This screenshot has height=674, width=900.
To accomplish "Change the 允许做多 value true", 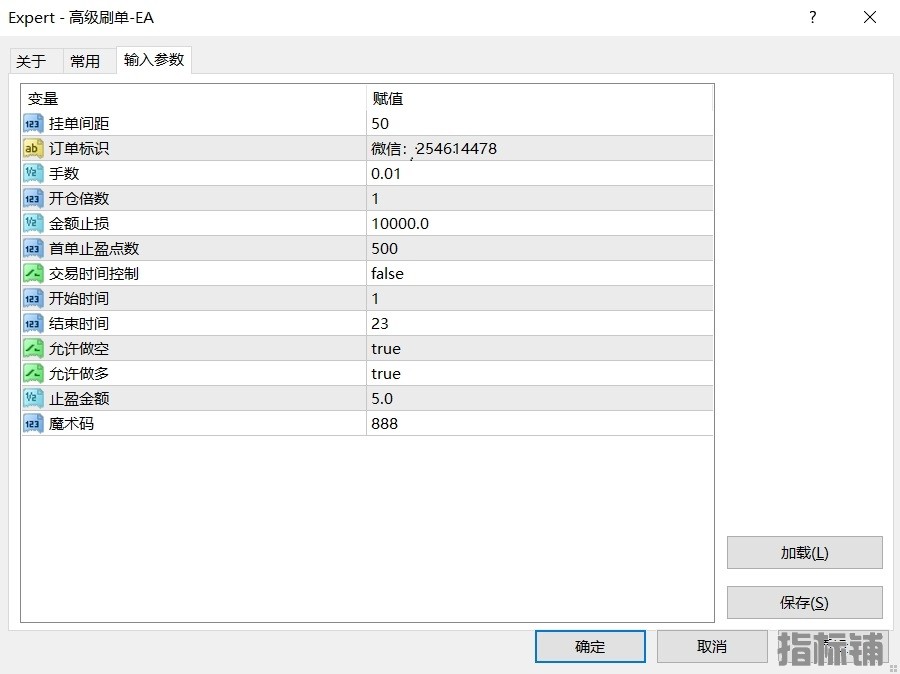I will (540, 373).
